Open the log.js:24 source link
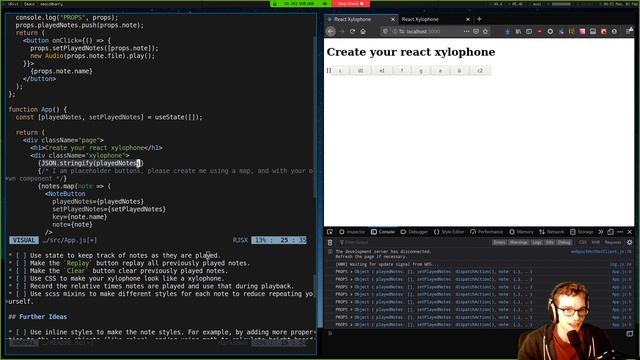Viewport: 640px width, 360px height. [x=620, y=264]
